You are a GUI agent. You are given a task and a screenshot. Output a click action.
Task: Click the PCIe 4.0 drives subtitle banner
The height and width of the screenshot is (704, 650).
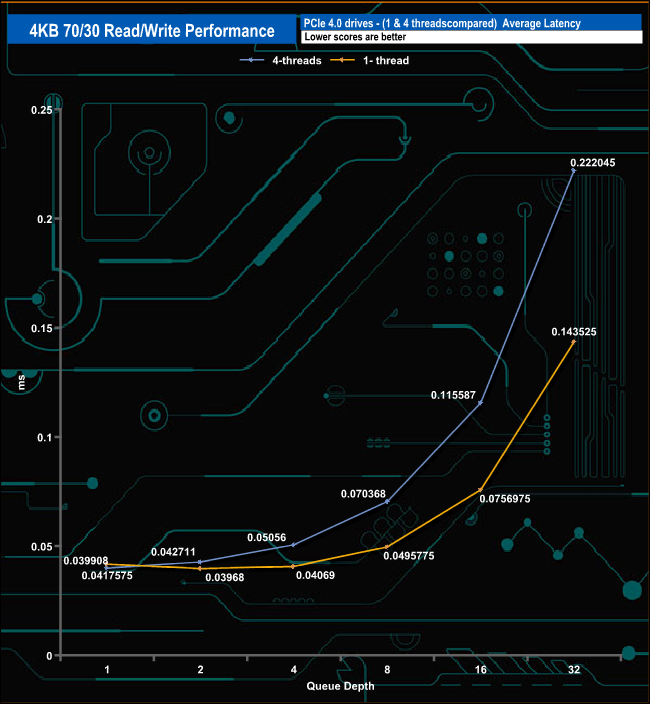click(x=471, y=23)
